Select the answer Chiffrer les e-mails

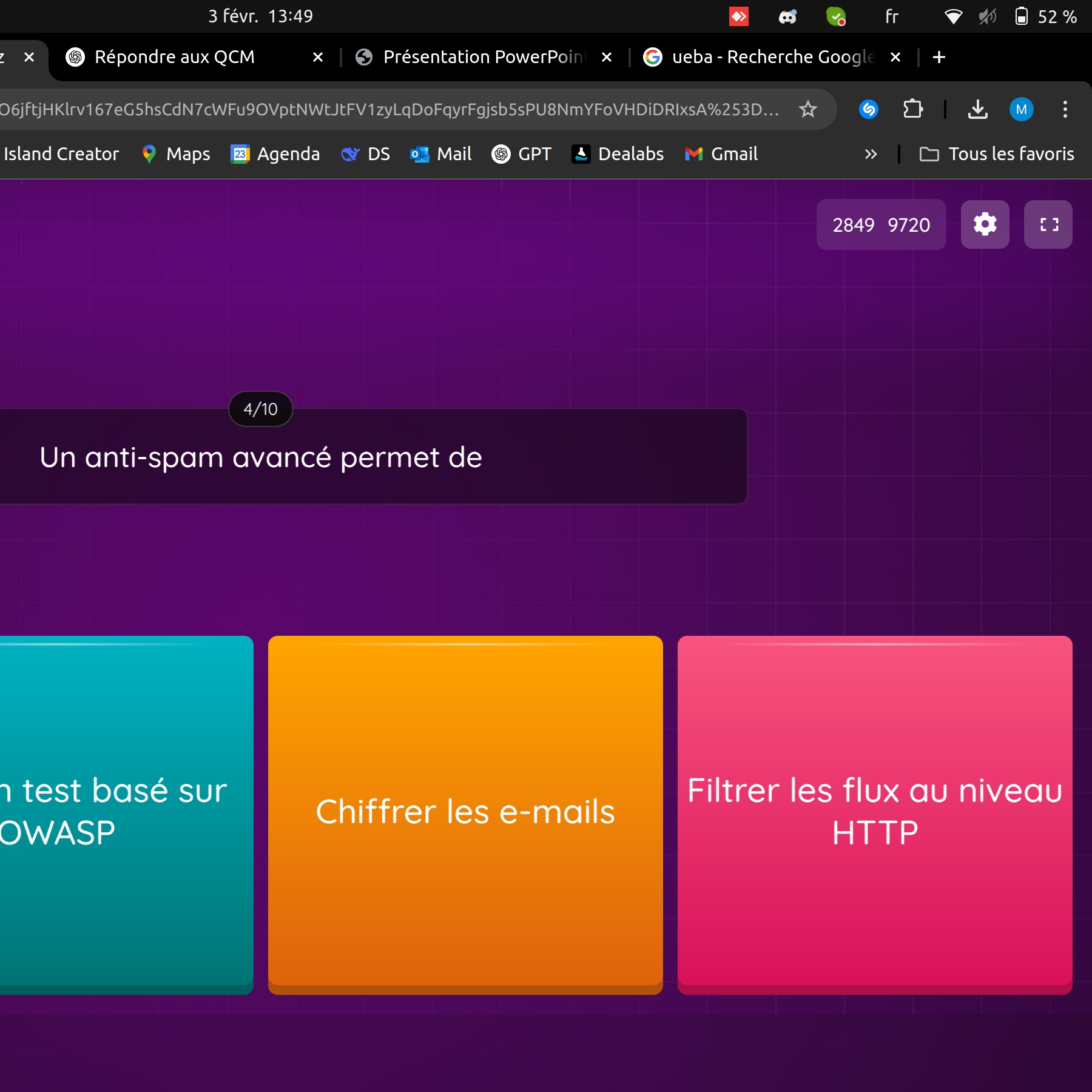(465, 812)
